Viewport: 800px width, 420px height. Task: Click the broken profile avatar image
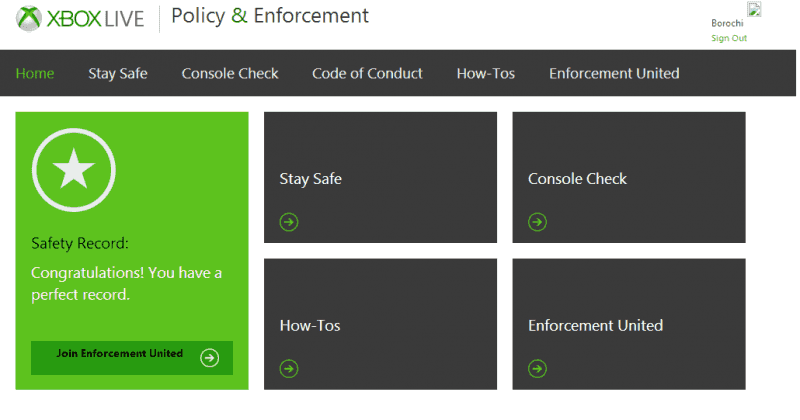[755, 9]
